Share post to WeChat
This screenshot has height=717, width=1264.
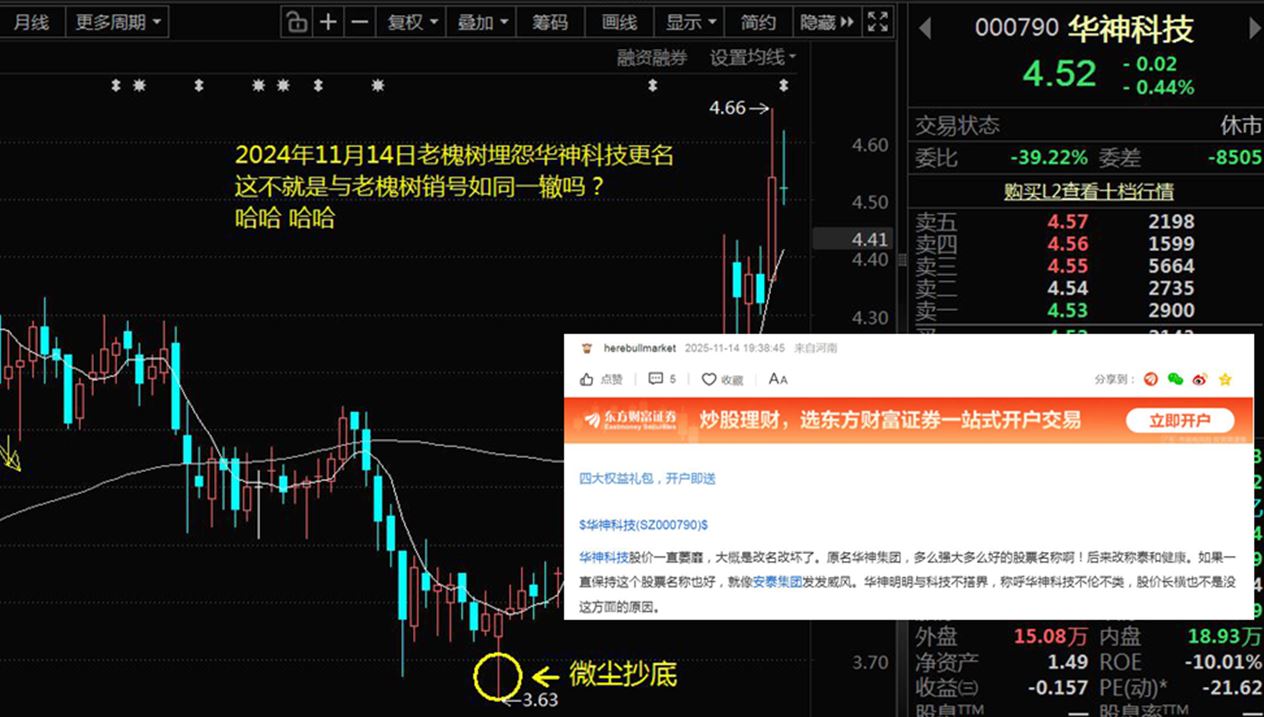tap(1176, 379)
